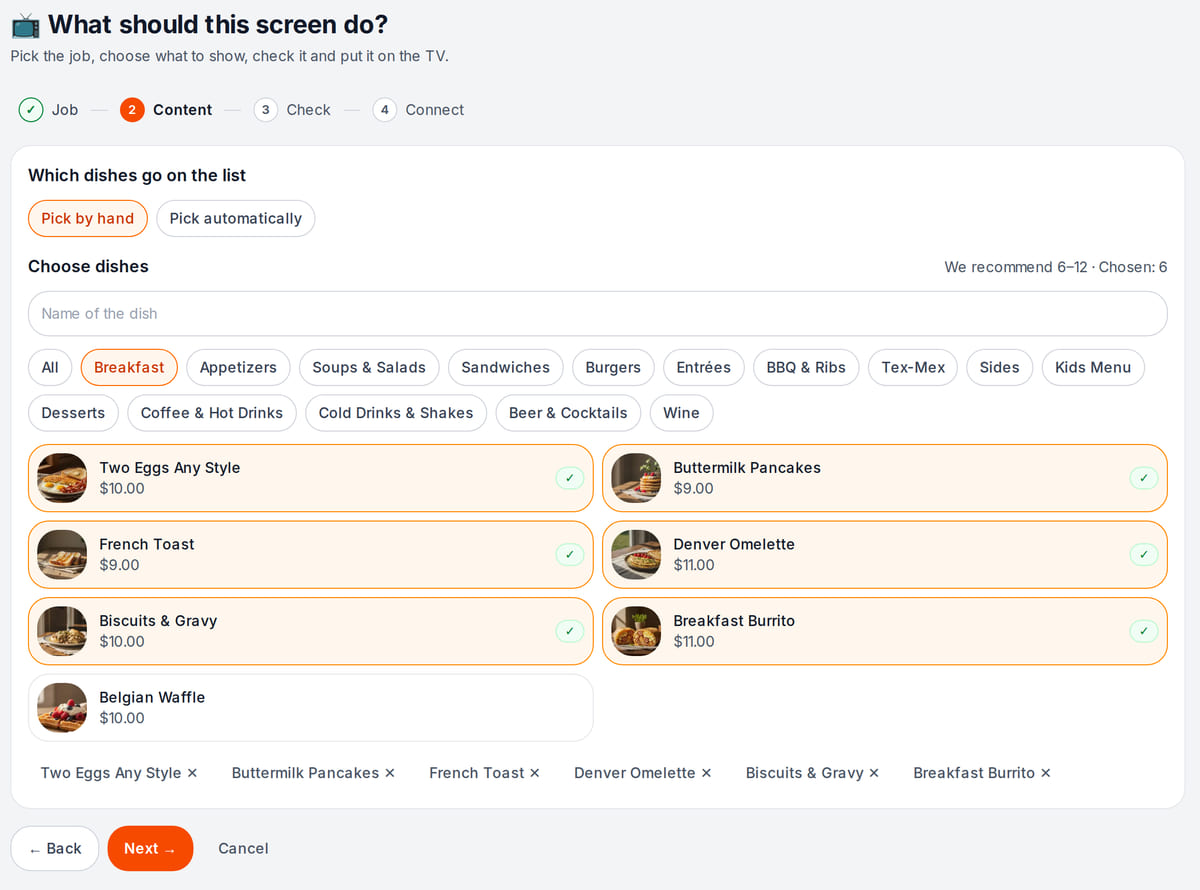The width and height of the screenshot is (1200, 890).
Task: Remove the Buttermilk Pancakes chip with its ×
Action: point(390,773)
